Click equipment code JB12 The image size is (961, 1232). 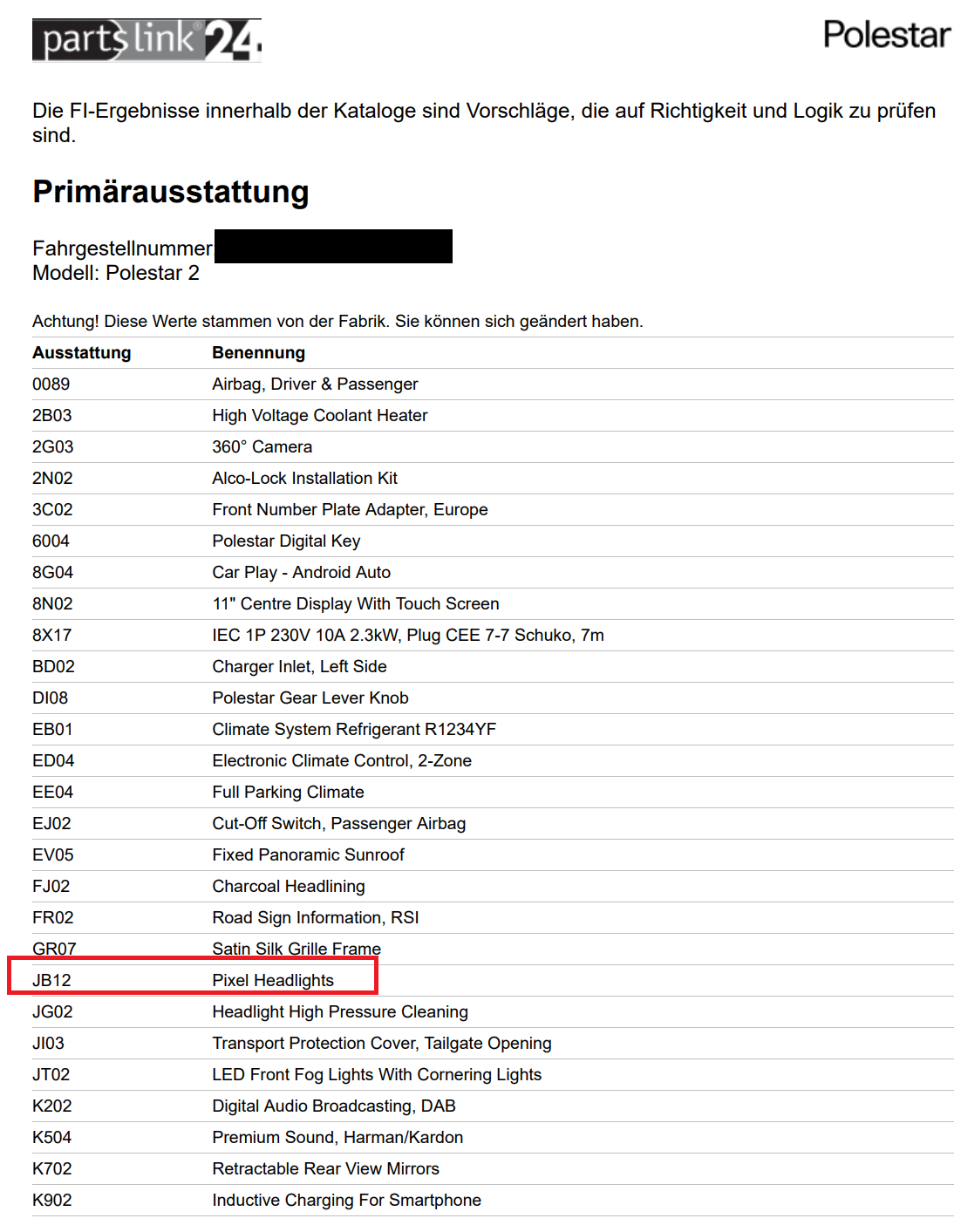click(x=51, y=980)
